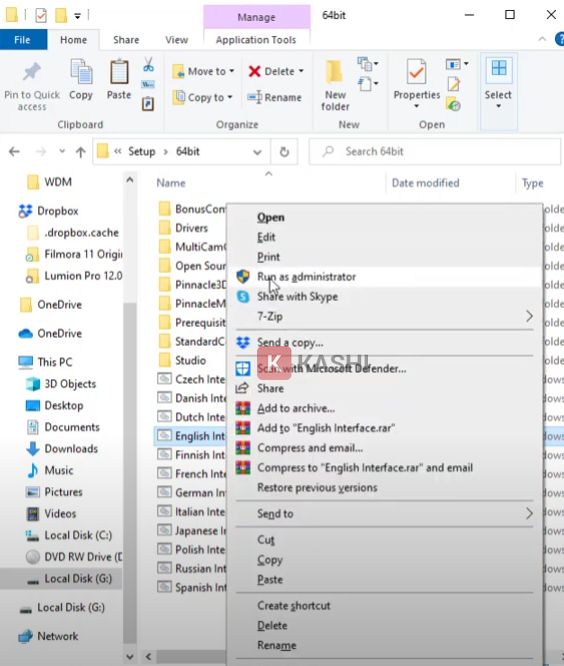564x666 pixels.
Task: Choose Delete in the context menu
Action: (272, 625)
